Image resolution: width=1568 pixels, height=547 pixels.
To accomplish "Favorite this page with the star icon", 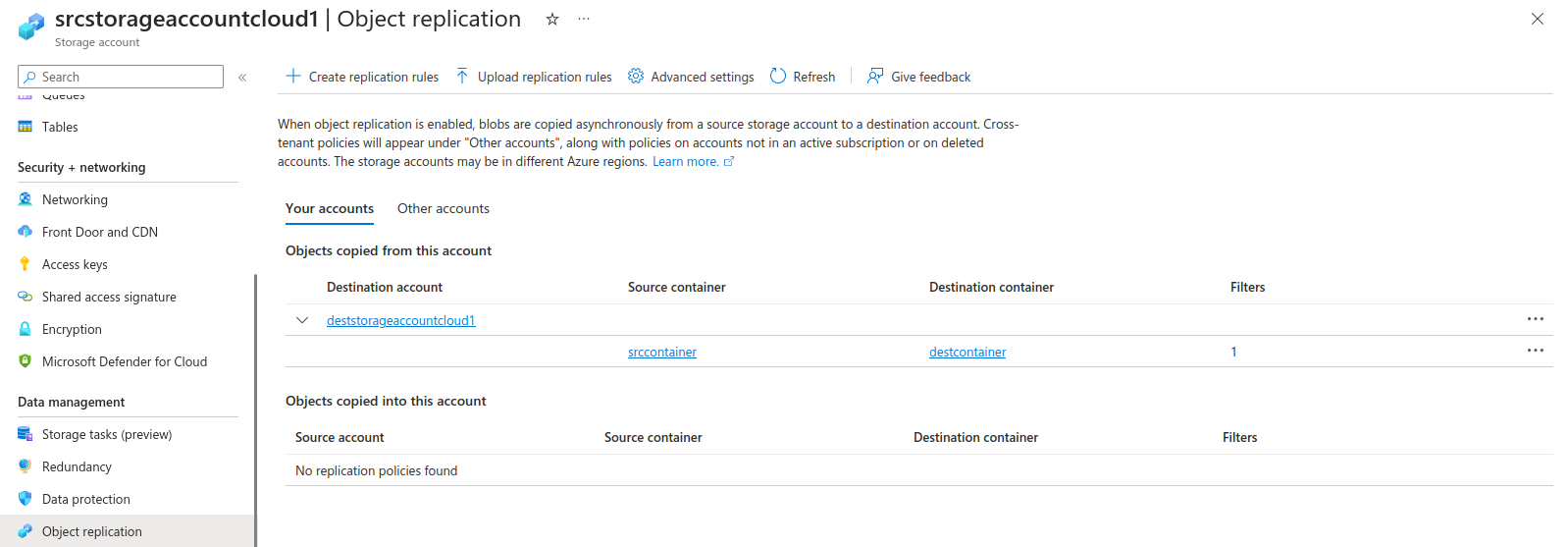I will (552, 20).
